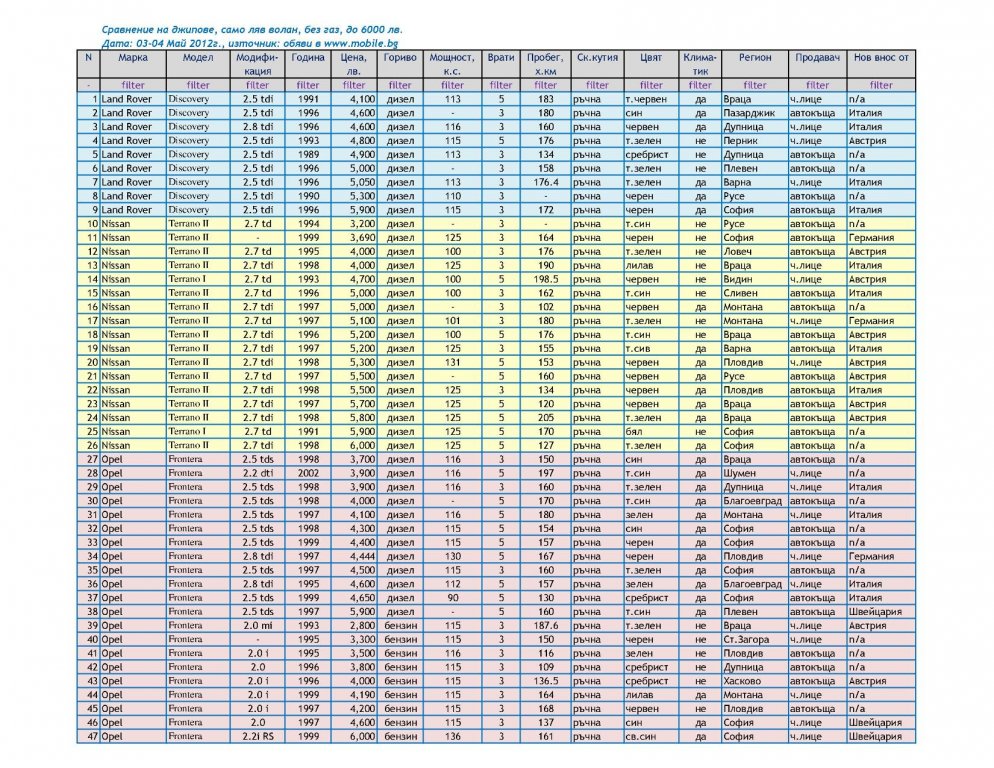This screenshot has width=994, height=768.
Task: Click Перник region in row 4
Action: click(740, 141)
